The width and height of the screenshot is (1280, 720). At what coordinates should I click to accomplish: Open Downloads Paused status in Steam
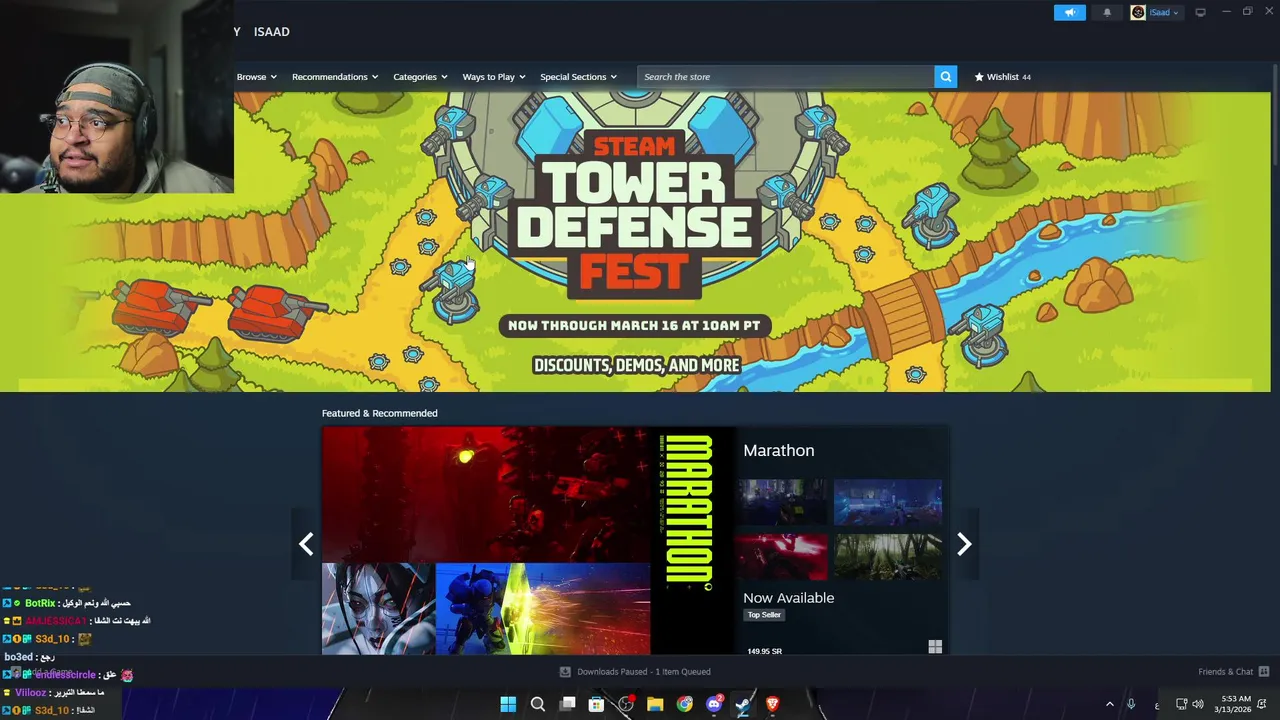coord(644,672)
